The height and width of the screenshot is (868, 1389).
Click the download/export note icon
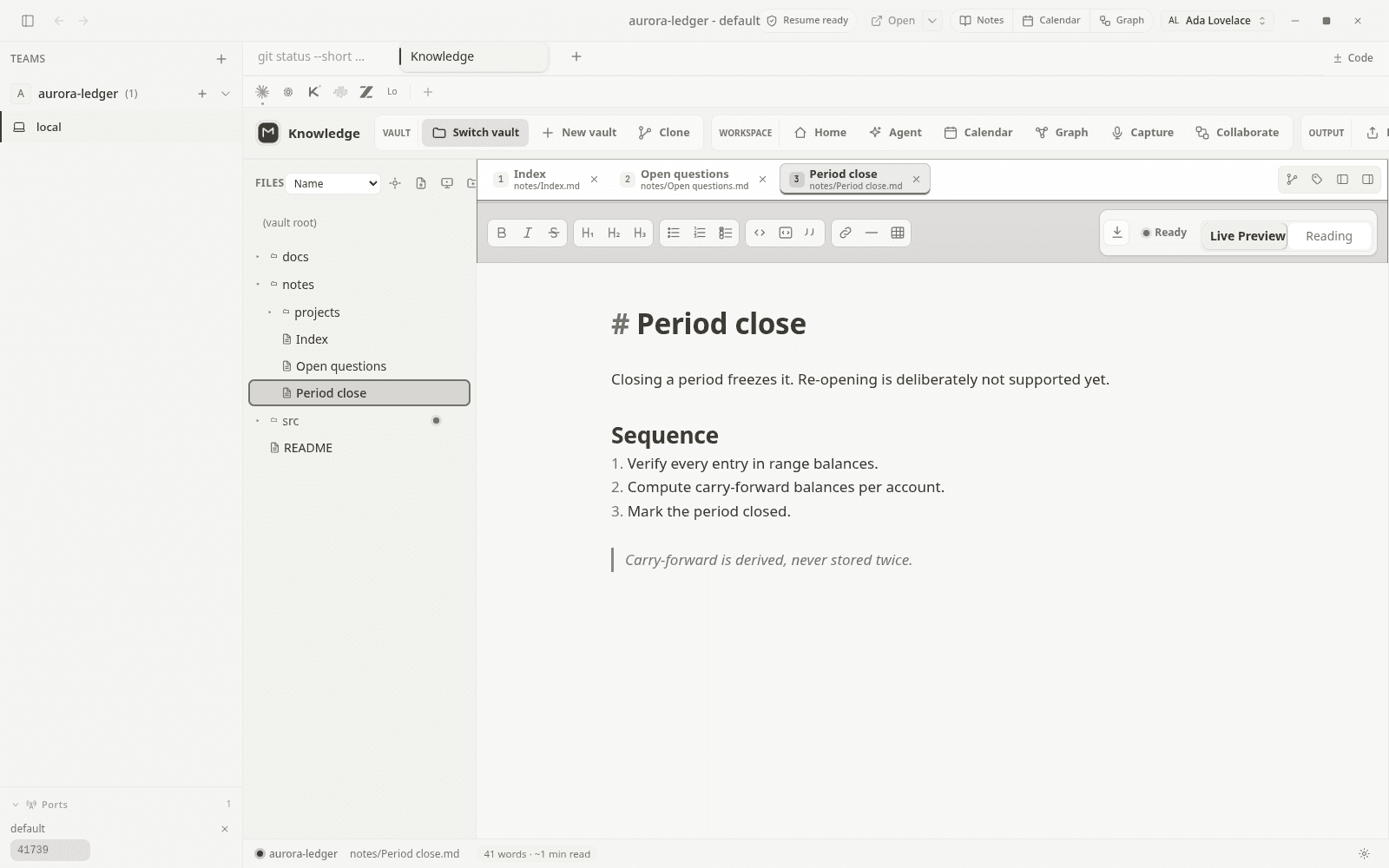[x=1117, y=233]
